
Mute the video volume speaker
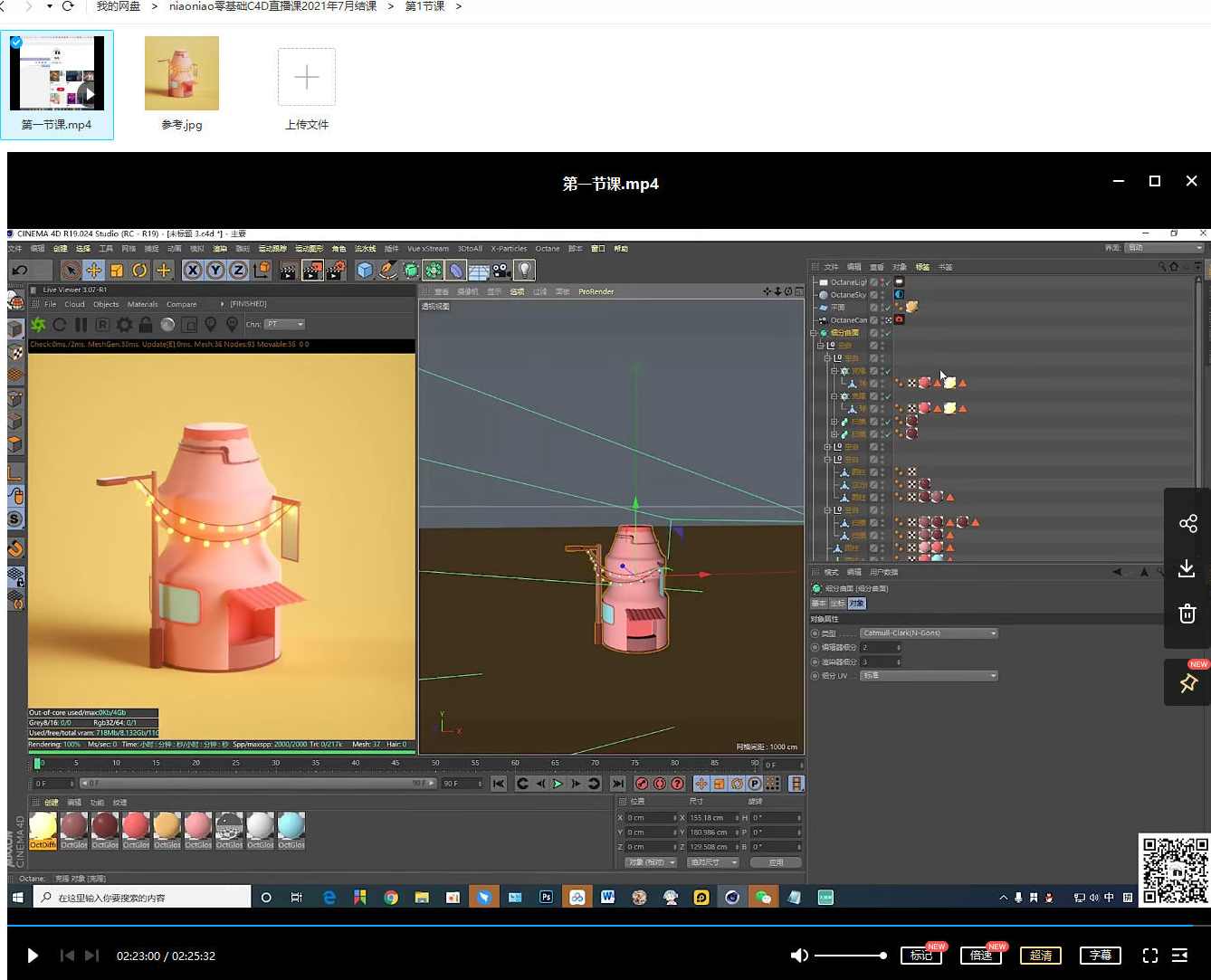798,956
